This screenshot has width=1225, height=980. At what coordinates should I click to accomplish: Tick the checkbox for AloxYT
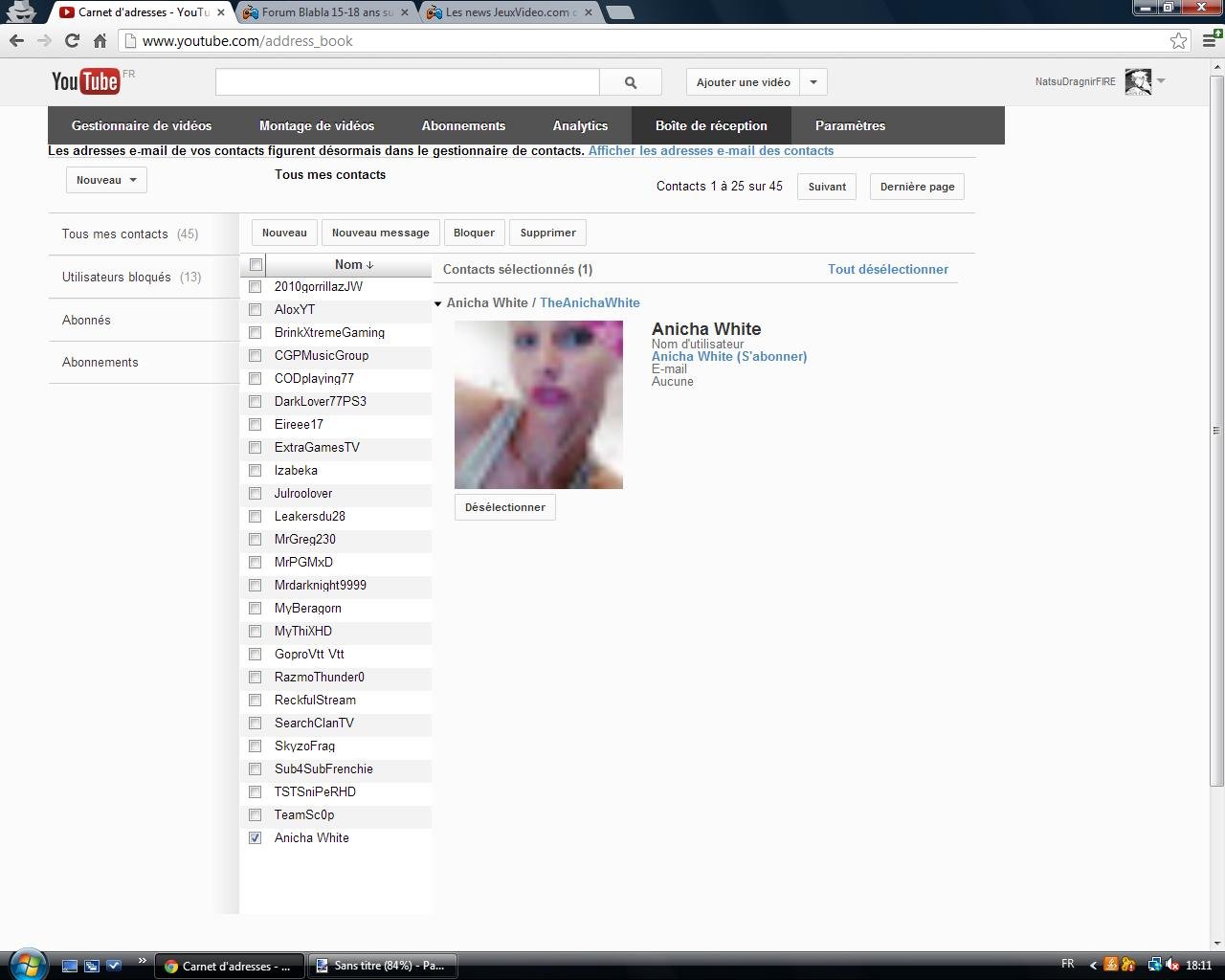(256, 310)
